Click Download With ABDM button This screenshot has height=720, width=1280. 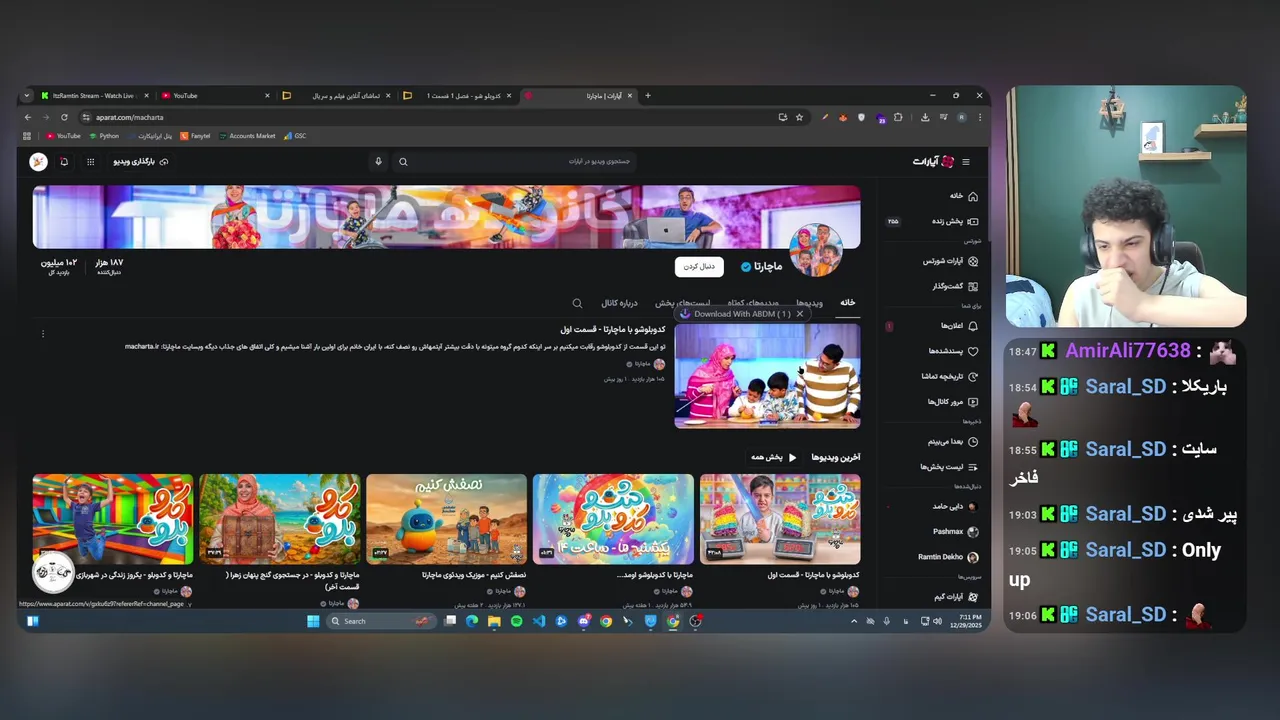(735, 314)
